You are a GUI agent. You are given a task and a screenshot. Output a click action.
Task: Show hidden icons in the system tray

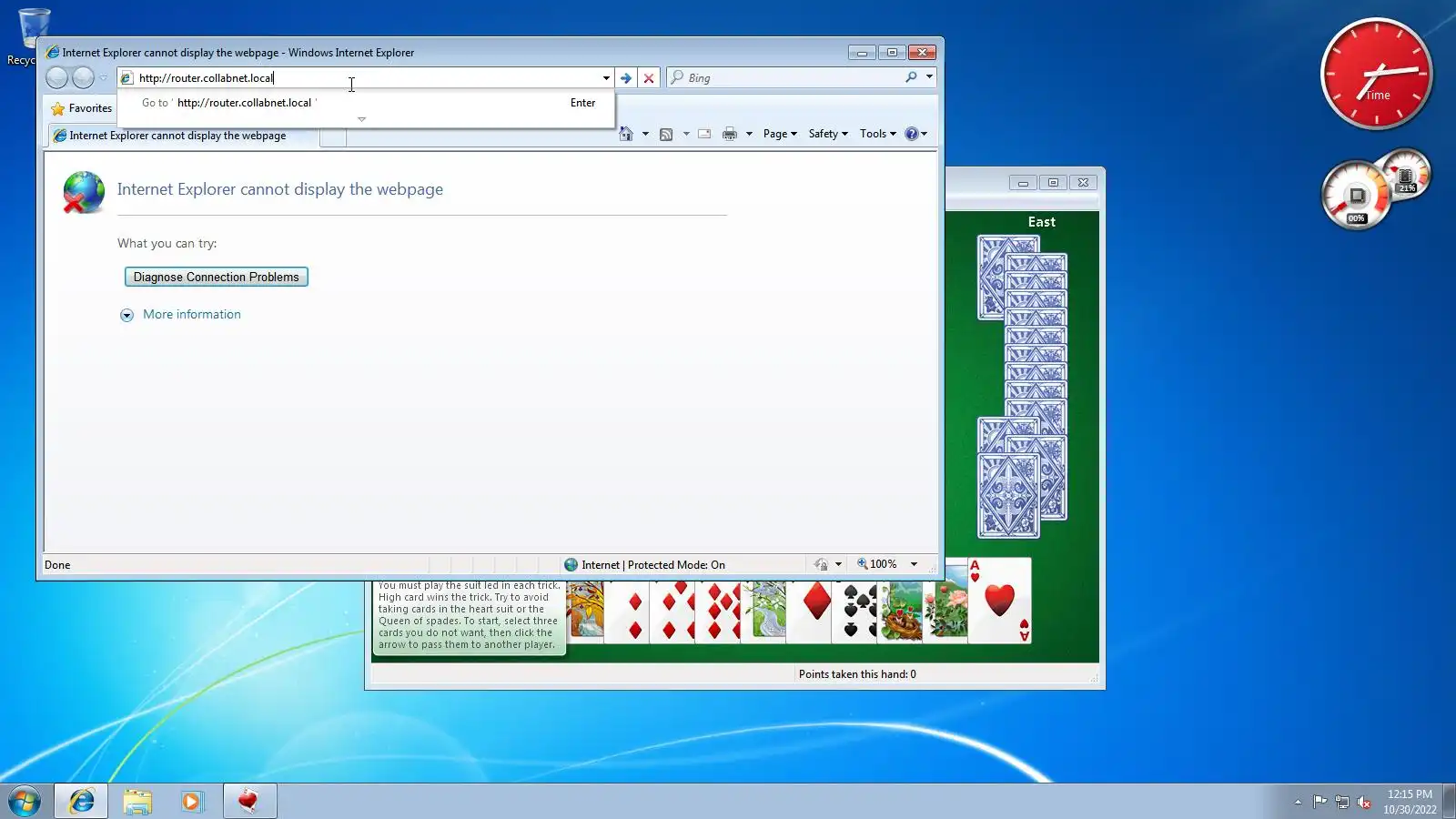[x=1298, y=802]
